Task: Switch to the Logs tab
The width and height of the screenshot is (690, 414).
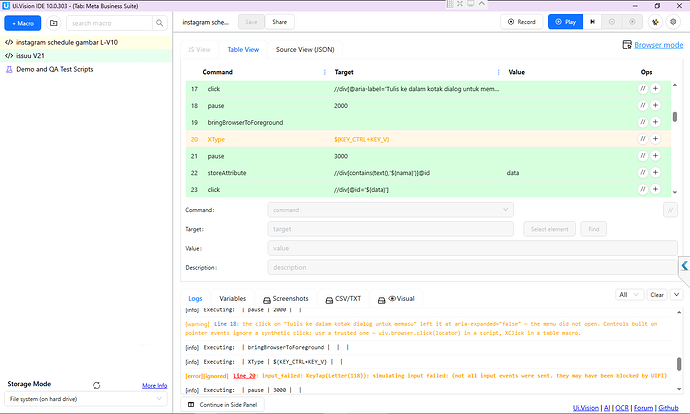Action: 195,298
